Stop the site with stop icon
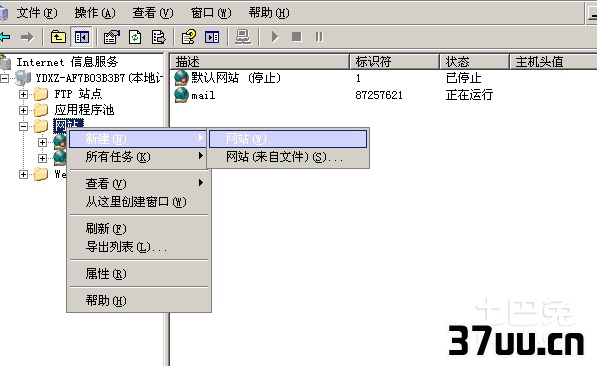Viewport: 597px width, 366px height. (297, 37)
